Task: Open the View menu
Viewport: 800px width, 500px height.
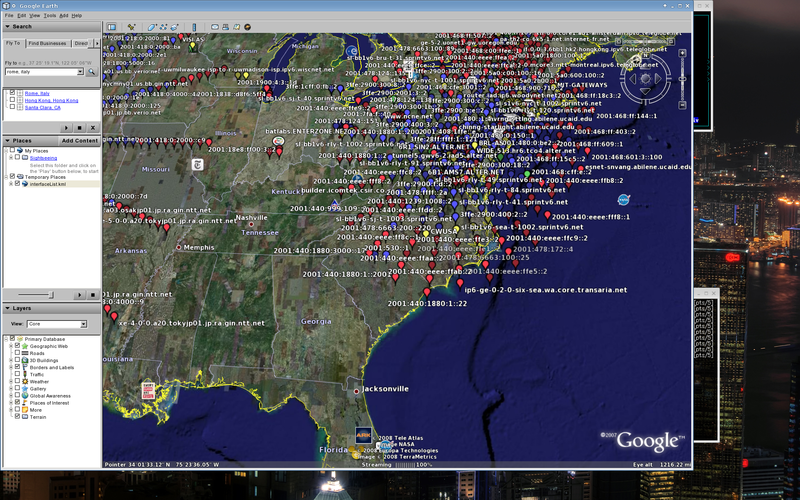Action: (x=35, y=16)
